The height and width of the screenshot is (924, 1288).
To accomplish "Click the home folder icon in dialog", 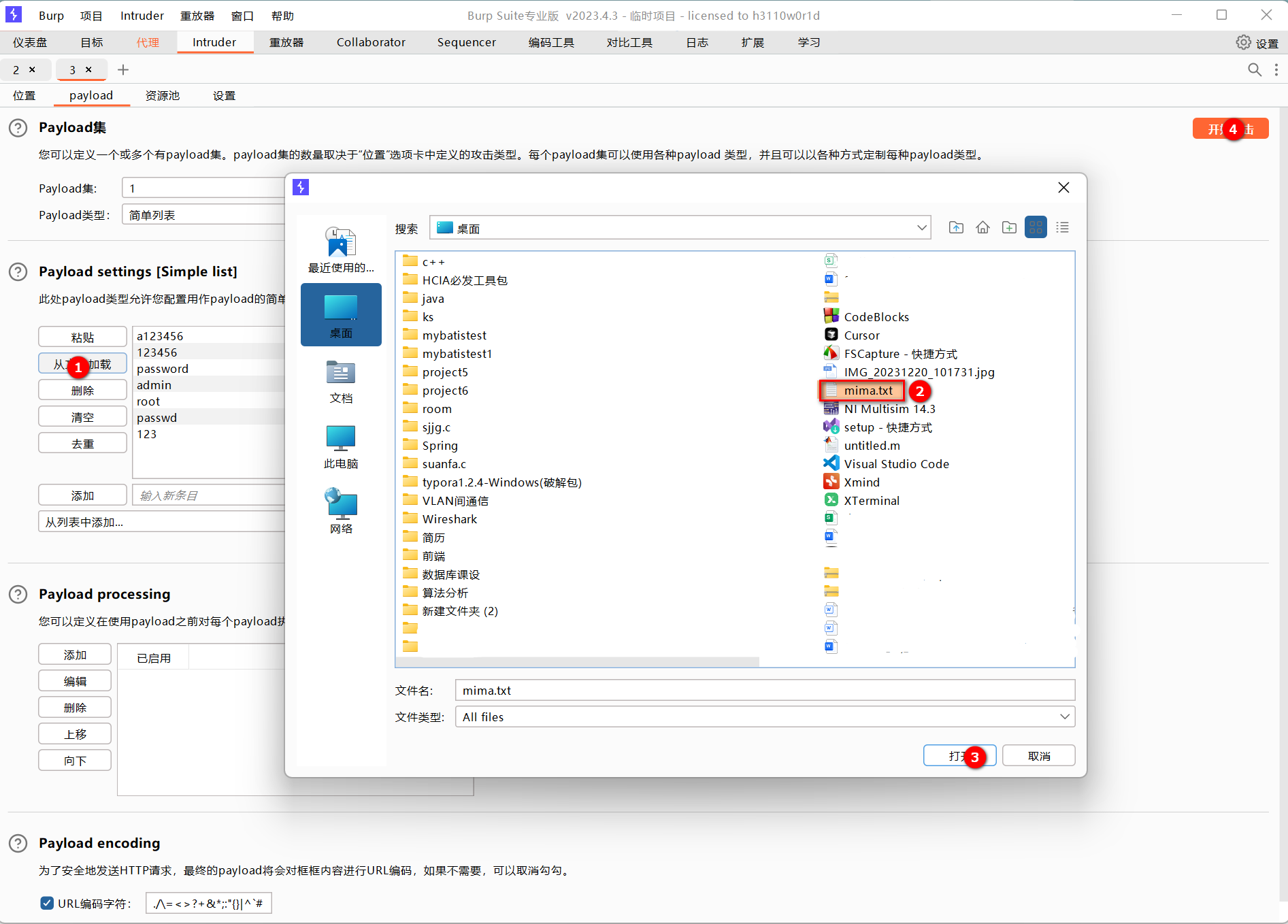I will pyautogui.click(x=982, y=227).
